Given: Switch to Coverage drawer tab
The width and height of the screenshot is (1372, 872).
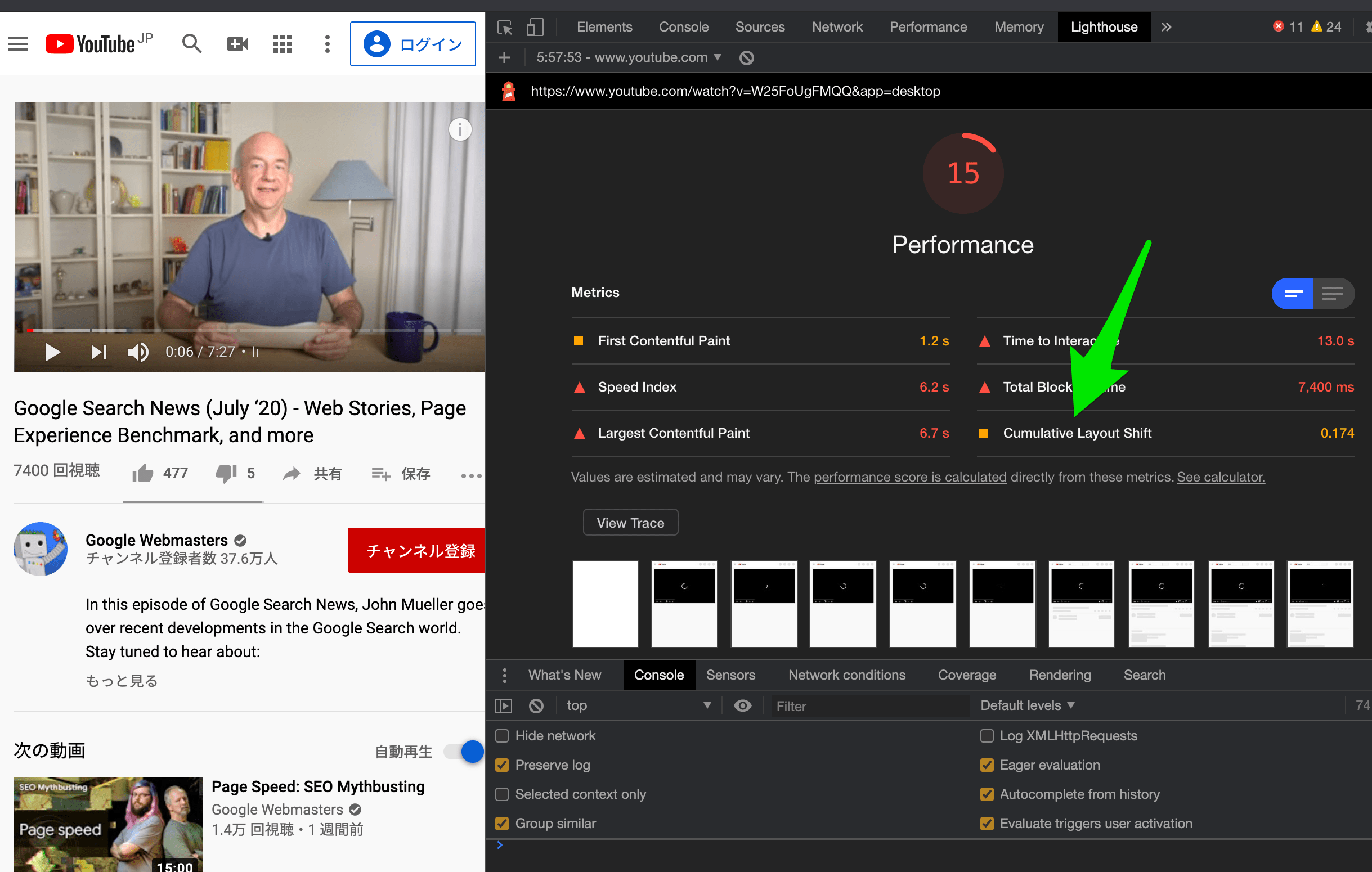Looking at the screenshot, I should point(967,675).
